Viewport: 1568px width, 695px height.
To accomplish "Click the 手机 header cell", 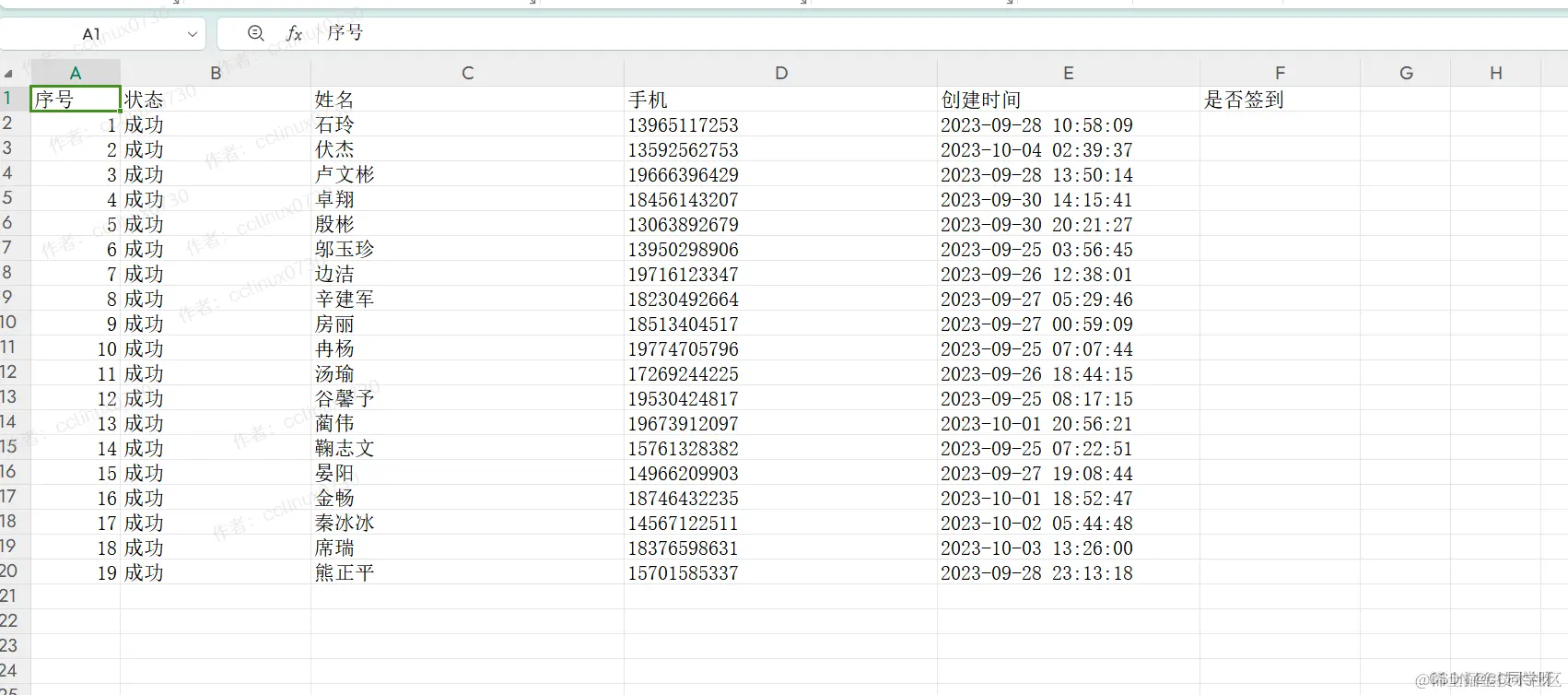I will tap(780, 100).
